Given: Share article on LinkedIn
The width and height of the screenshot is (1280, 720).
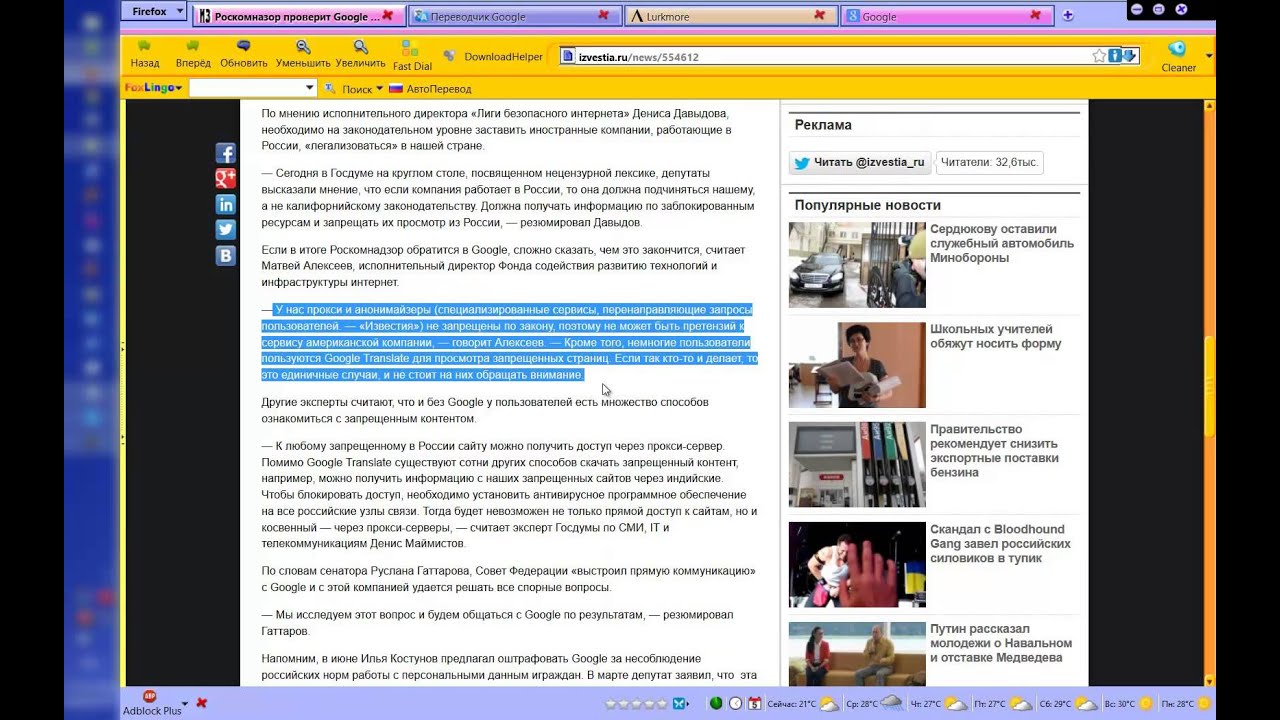Looking at the screenshot, I should pos(226,204).
